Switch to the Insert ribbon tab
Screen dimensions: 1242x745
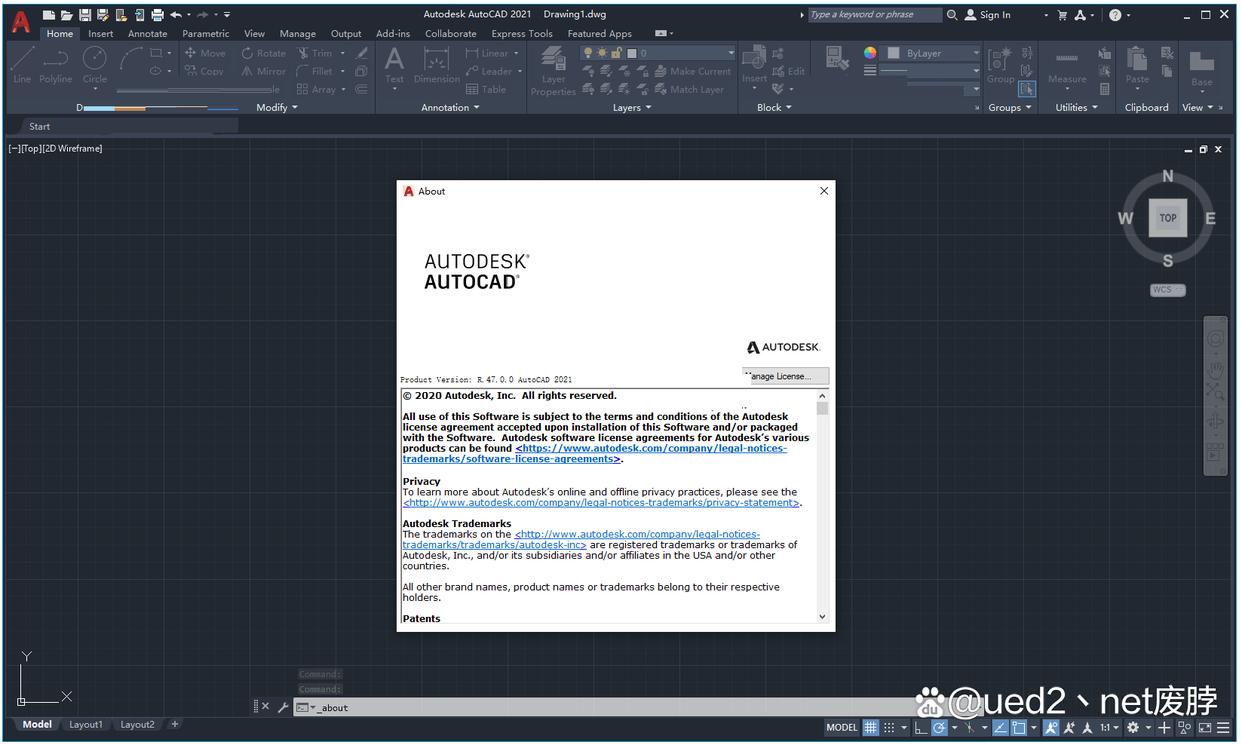pos(101,33)
